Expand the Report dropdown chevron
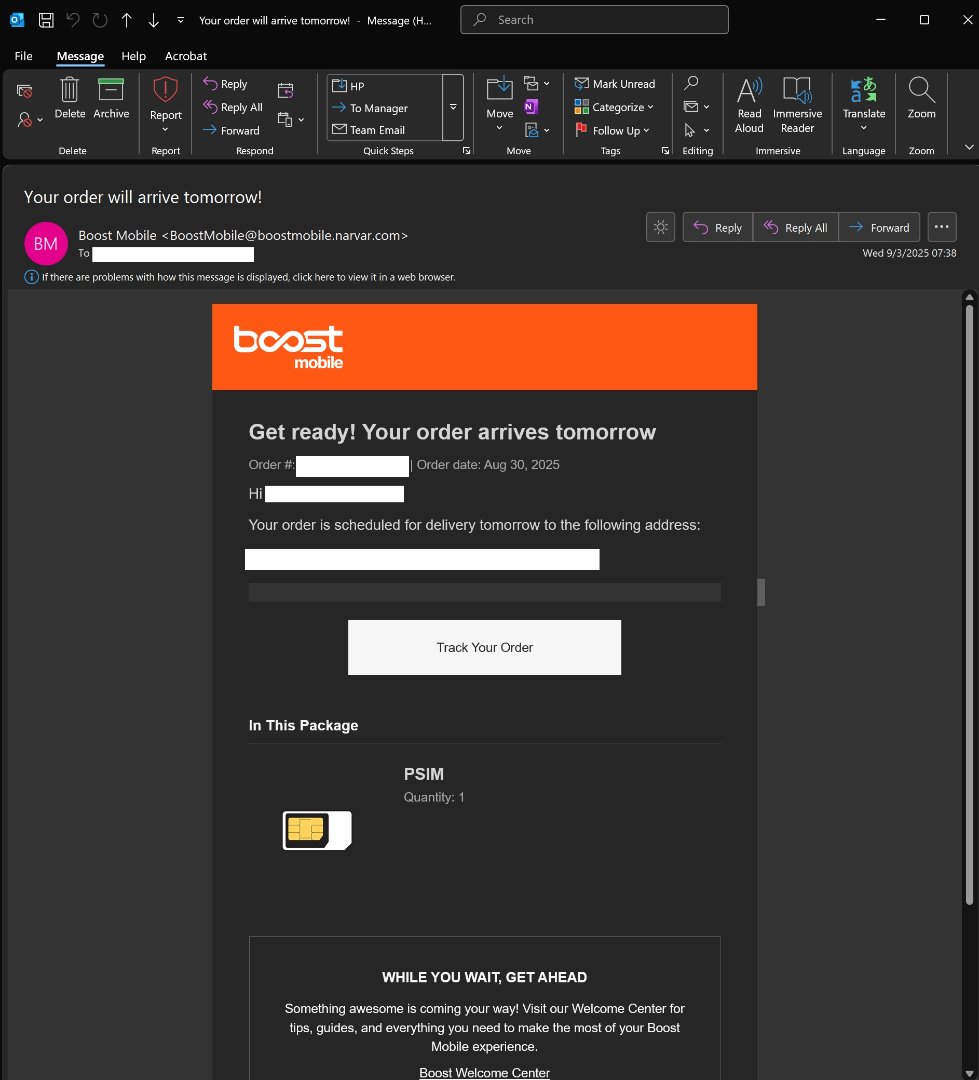 (165, 129)
